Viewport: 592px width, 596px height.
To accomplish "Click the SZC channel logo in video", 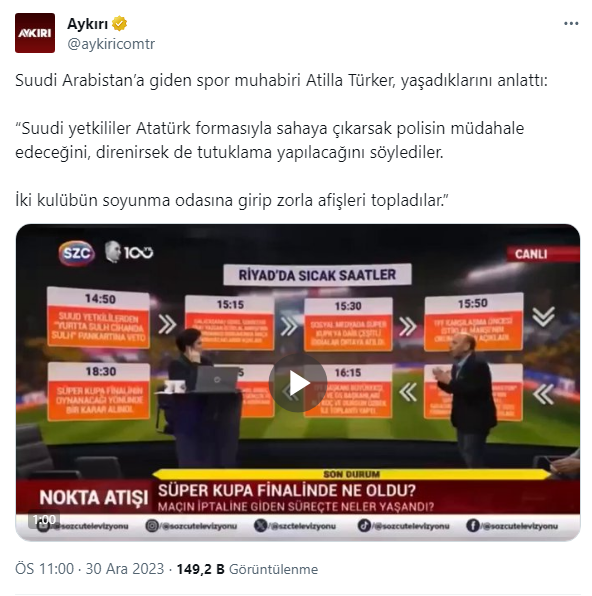I will pyautogui.click(x=76, y=253).
